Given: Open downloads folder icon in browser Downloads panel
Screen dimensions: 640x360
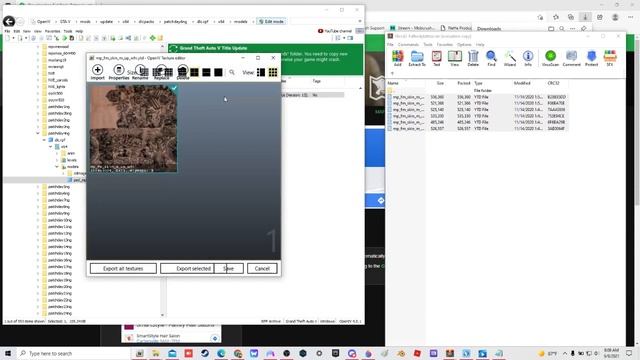Looking at the screenshot, I should [551, 29].
